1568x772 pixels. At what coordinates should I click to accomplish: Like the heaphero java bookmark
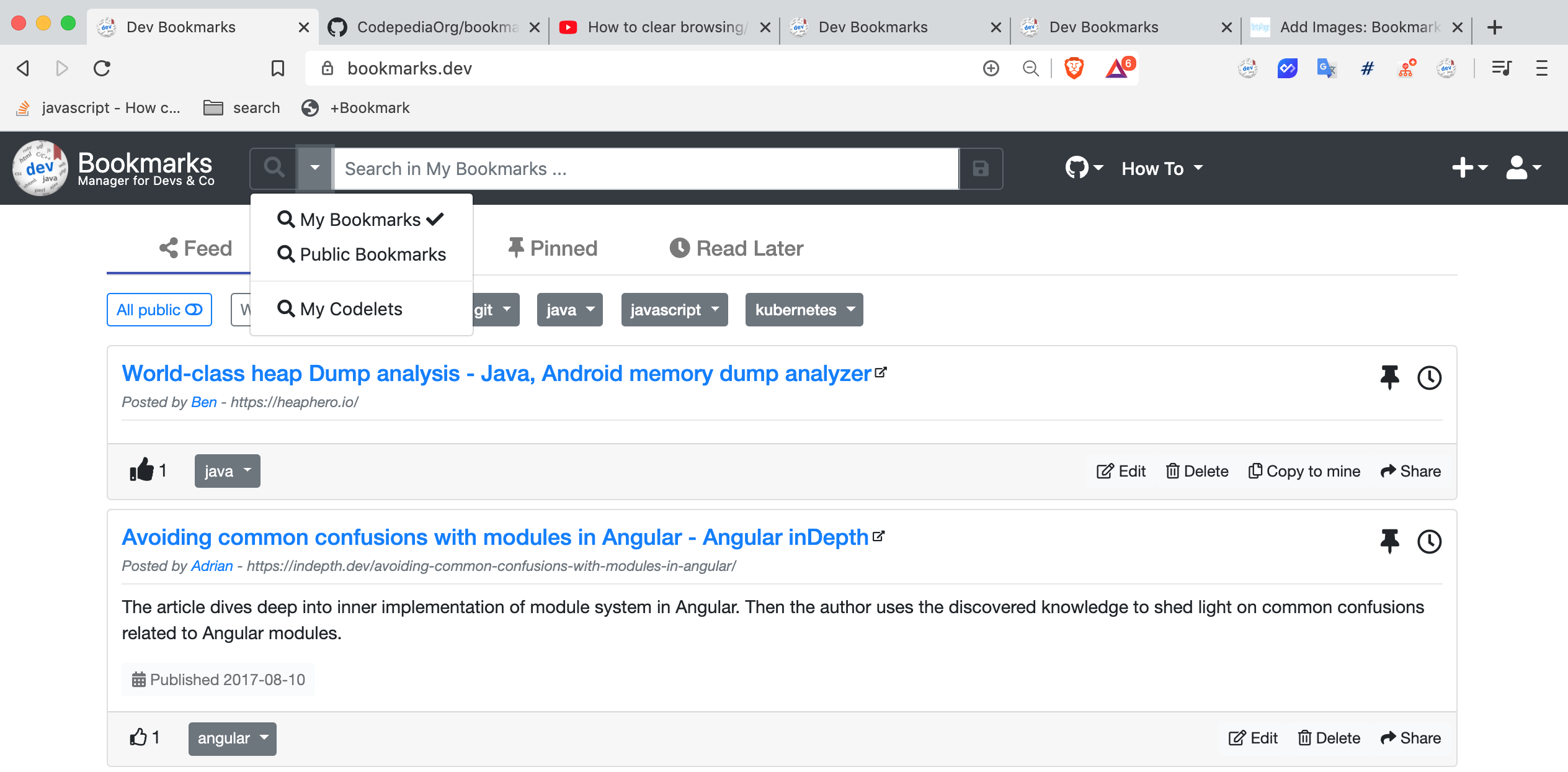click(141, 470)
